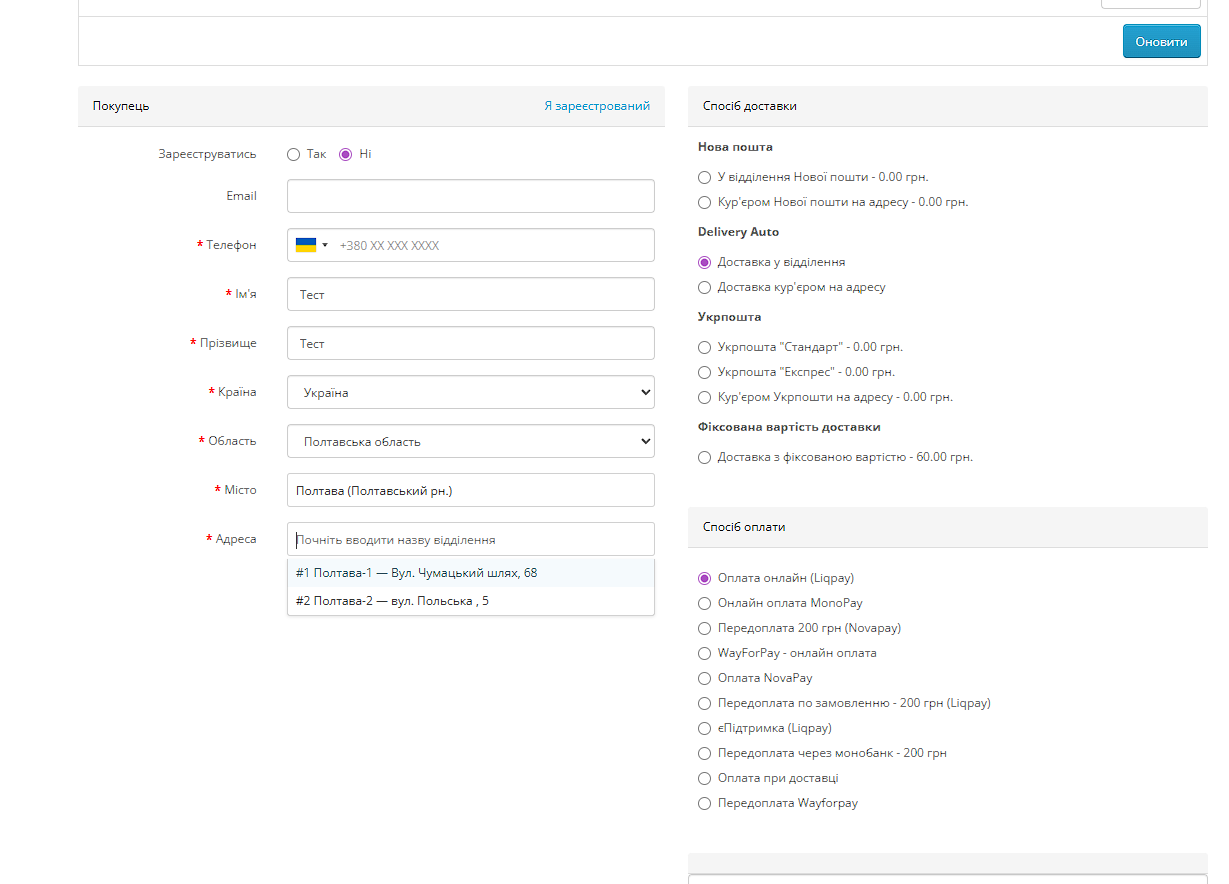The width and height of the screenshot is (1229, 884).
Task: Choose Укрпошта "Стандарт" delivery
Action: pyautogui.click(x=705, y=347)
